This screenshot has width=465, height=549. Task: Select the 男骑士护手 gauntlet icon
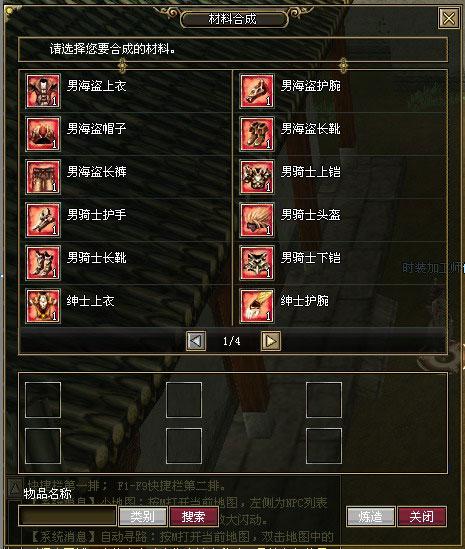(43, 220)
